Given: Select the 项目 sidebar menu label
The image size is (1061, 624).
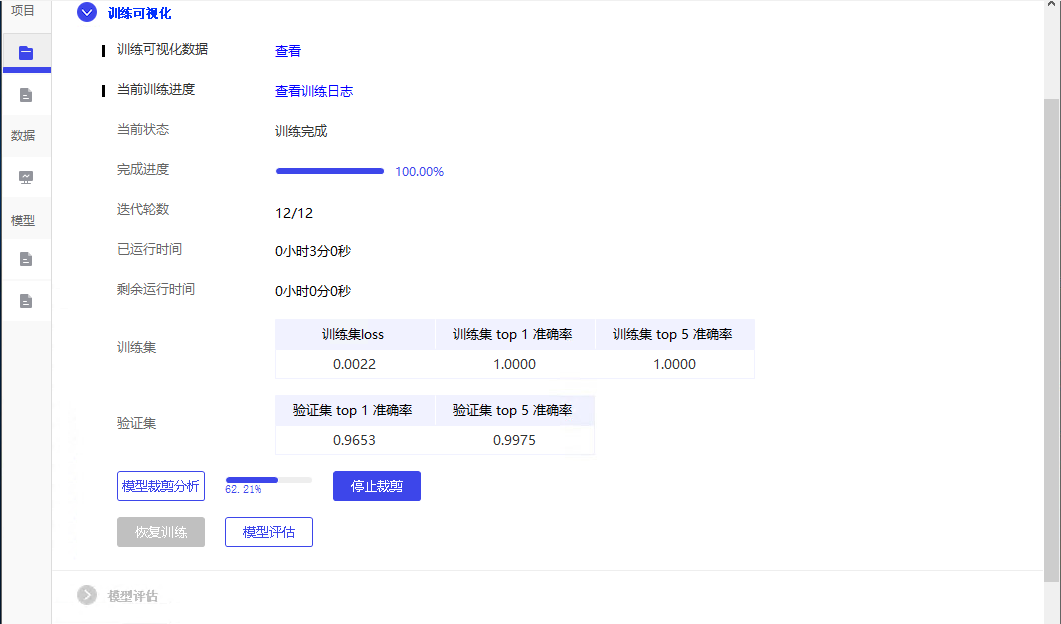Looking at the screenshot, I should (x=23, y=11).
